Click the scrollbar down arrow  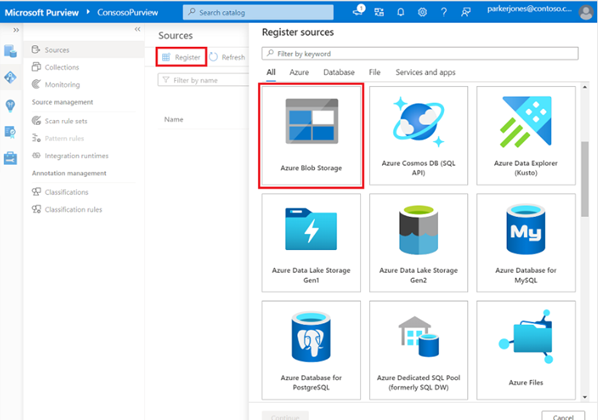pos(585,397)
